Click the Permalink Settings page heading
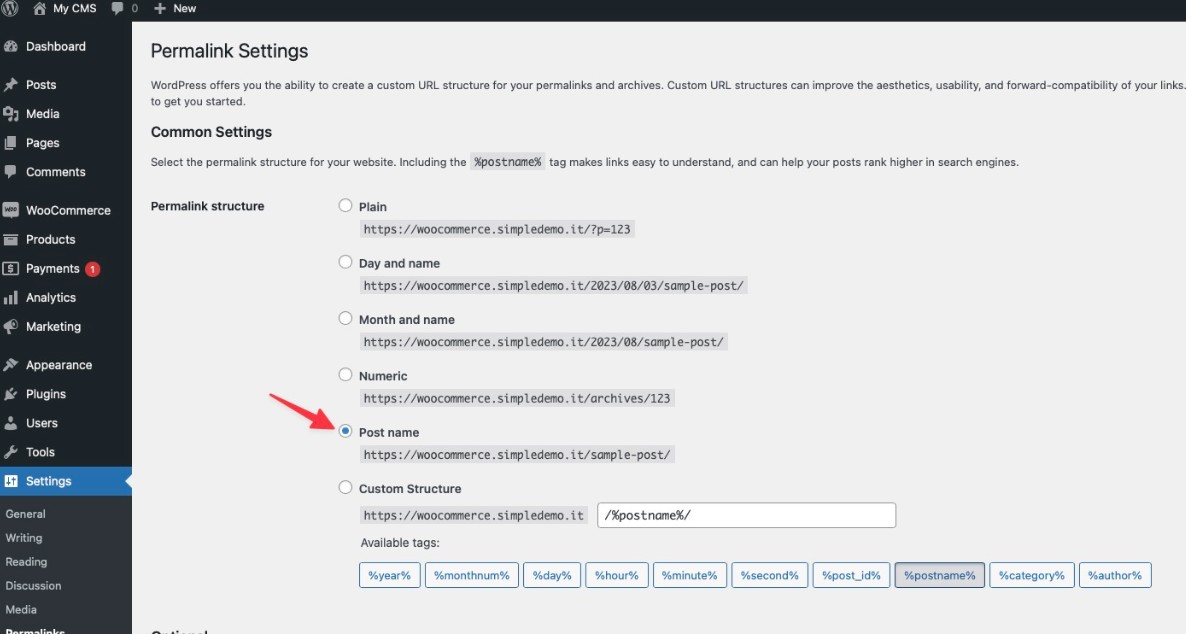The height and width of the screenshot is (634, 1186). [229, 51]
